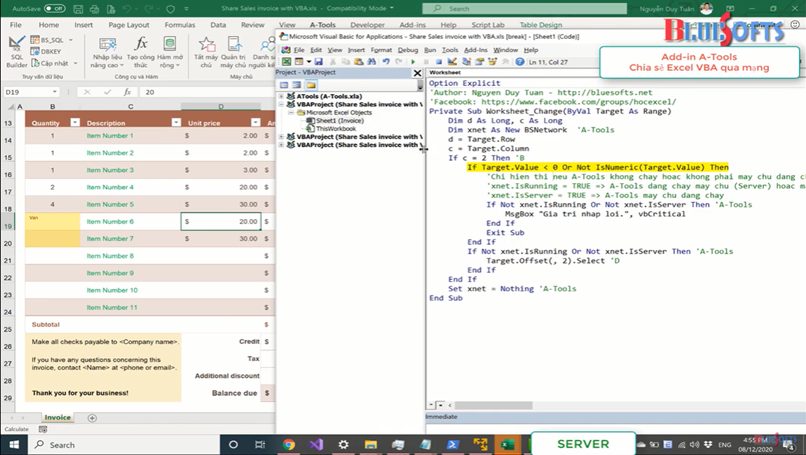Screen dimensions: 806x455
Task: Collapse Microsoft Excel Objects folder
Action: point(290,112)
